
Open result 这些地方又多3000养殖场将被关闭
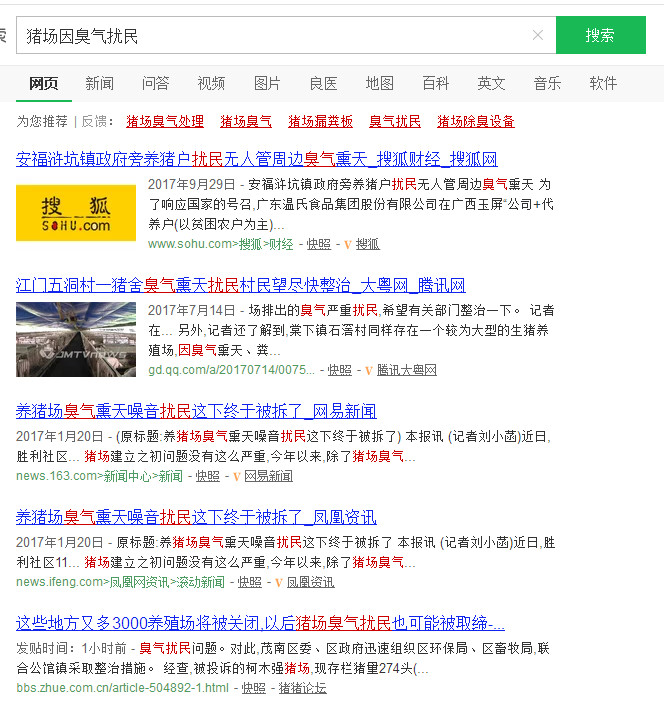(x=260, y=623)
